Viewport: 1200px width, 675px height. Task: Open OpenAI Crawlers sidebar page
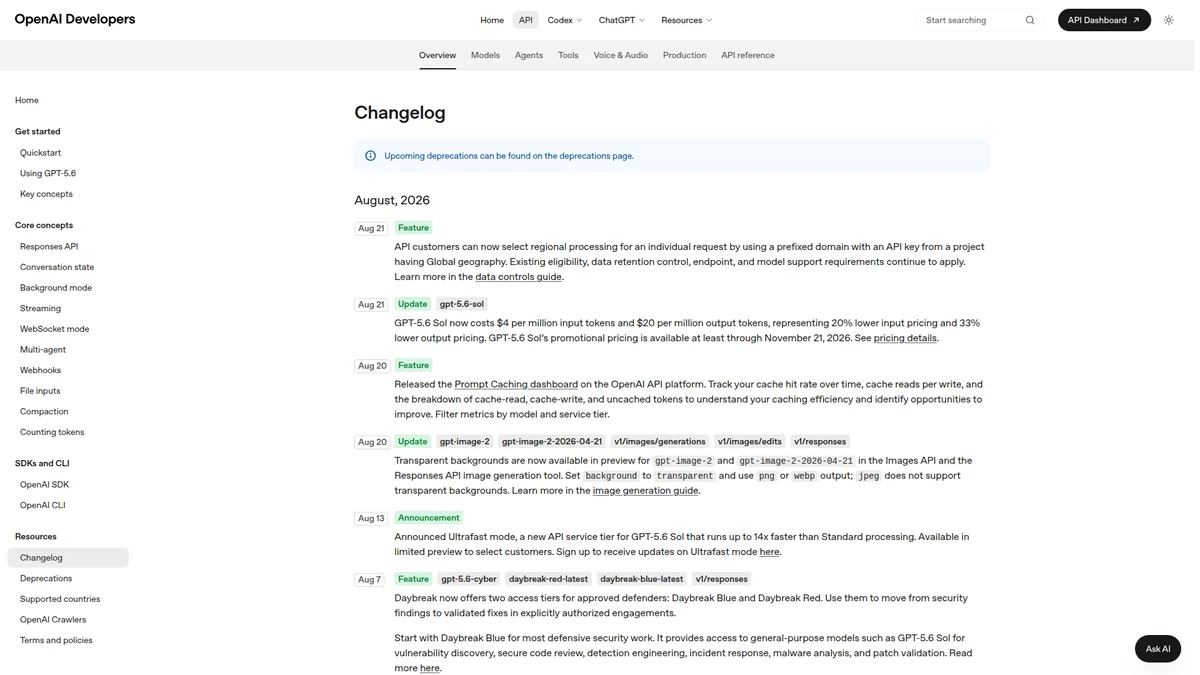53,620
